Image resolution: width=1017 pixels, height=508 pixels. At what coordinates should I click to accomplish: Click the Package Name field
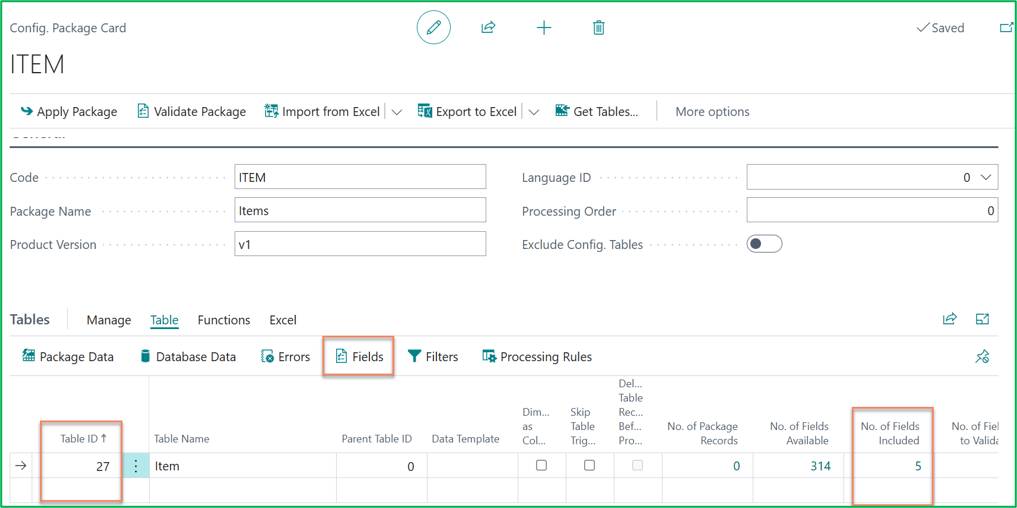pos(360,211)
